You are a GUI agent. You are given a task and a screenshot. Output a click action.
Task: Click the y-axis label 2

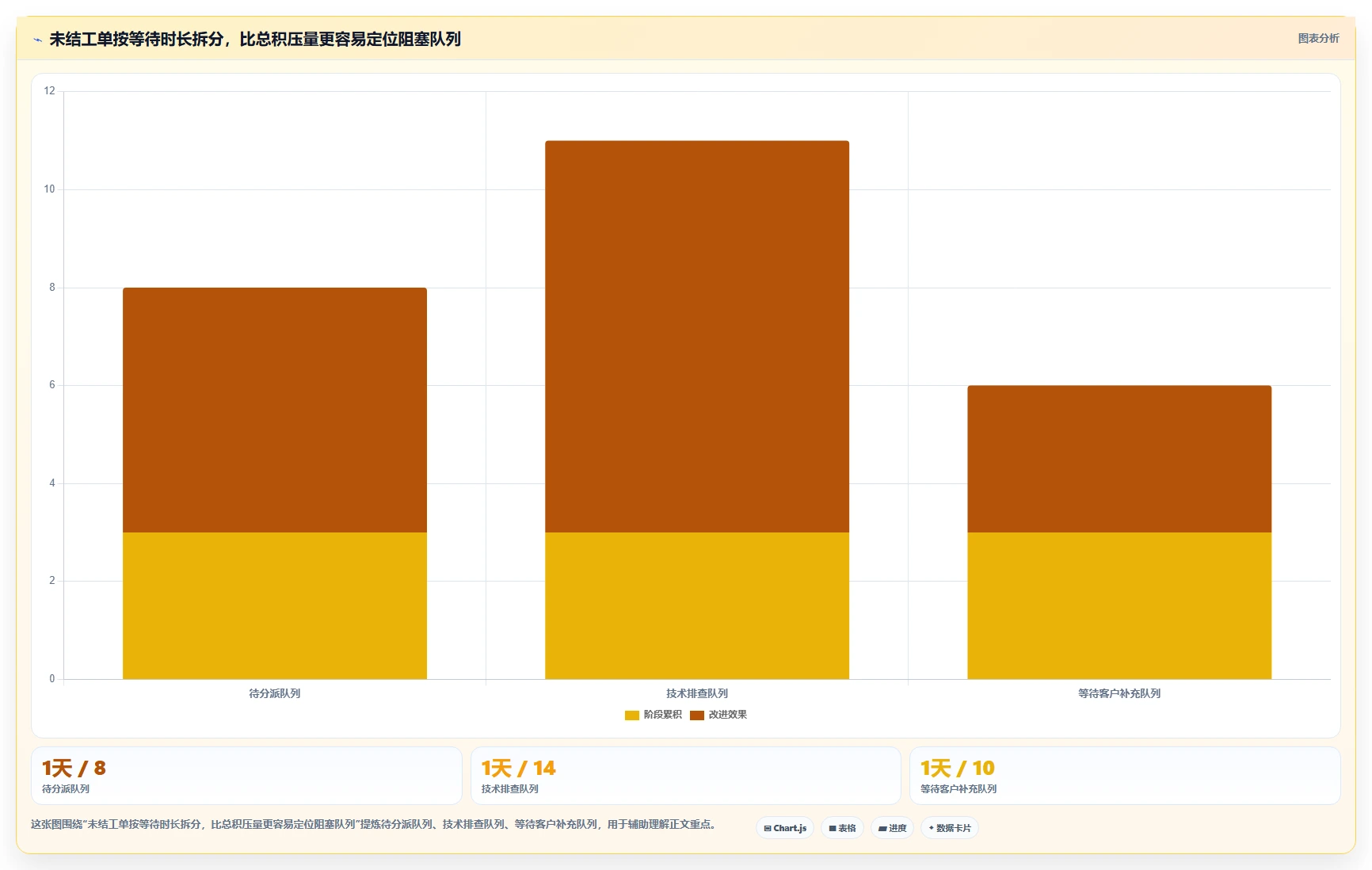click(52, 581)
